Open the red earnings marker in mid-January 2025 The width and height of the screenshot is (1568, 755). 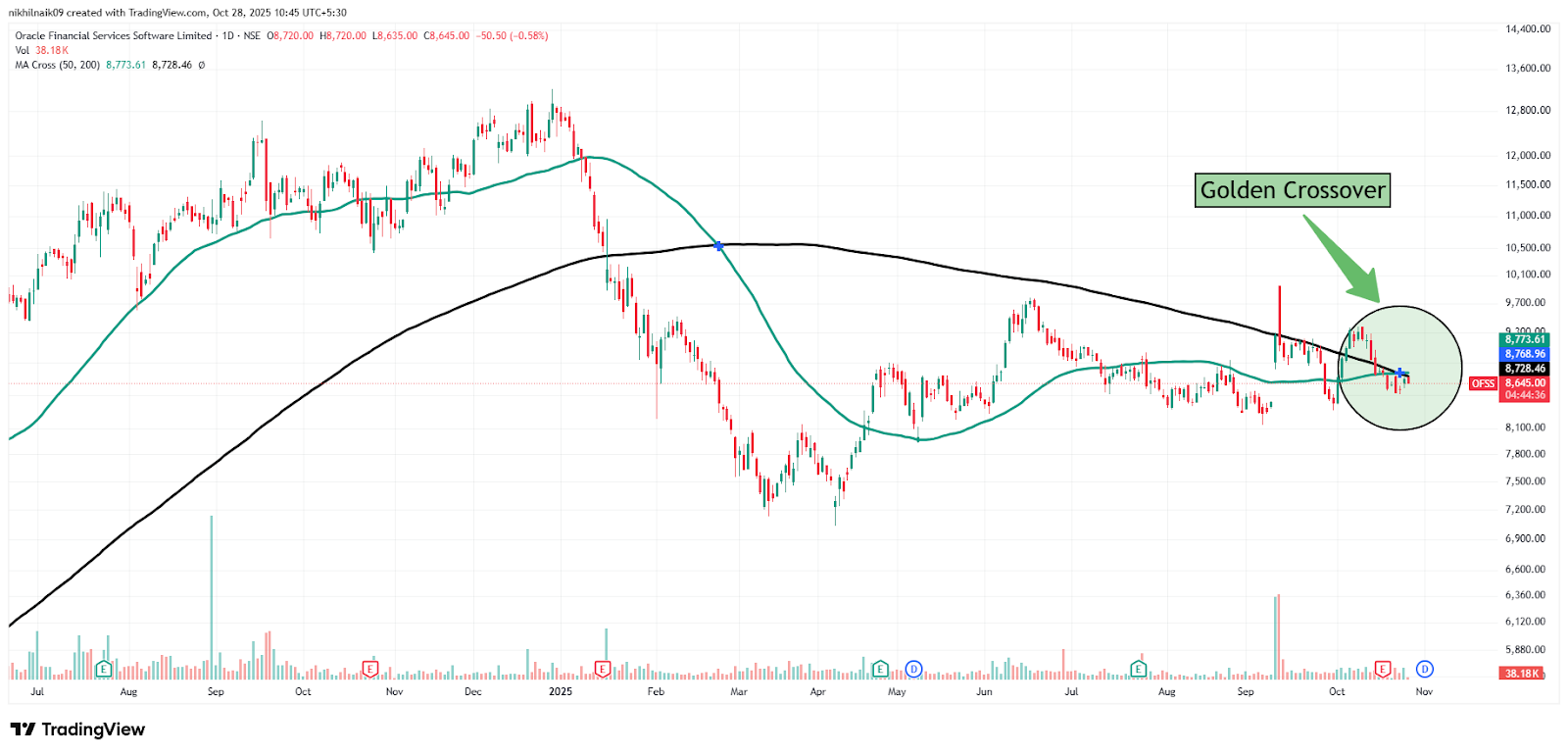tap(603, 669)
